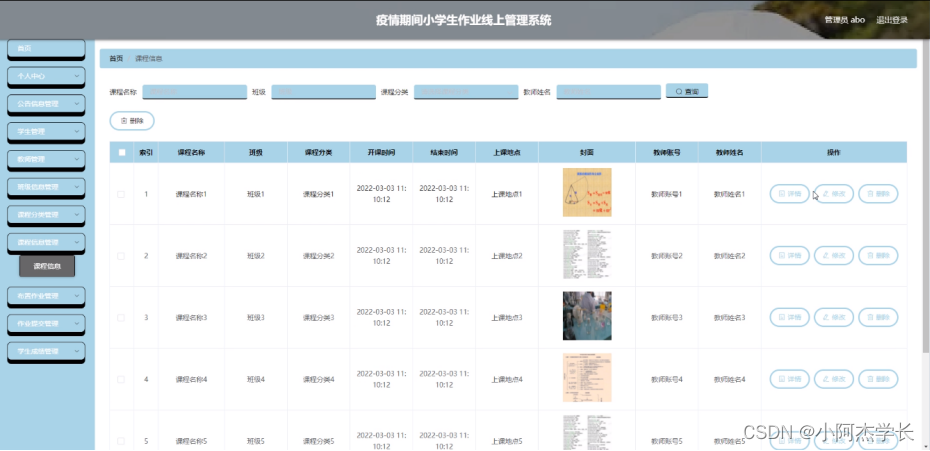Click the 上课地点 column header
The height and width of the screenshot is (451, 930).
click(x=507, y=153)
